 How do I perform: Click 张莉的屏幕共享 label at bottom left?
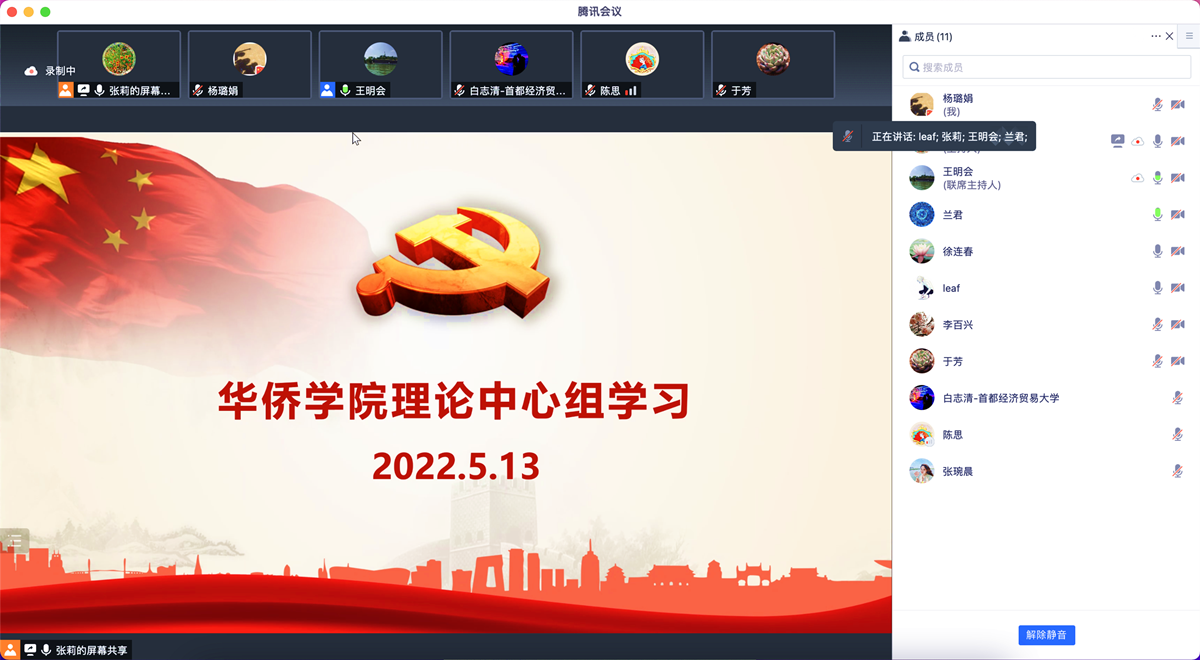[92, 650]
